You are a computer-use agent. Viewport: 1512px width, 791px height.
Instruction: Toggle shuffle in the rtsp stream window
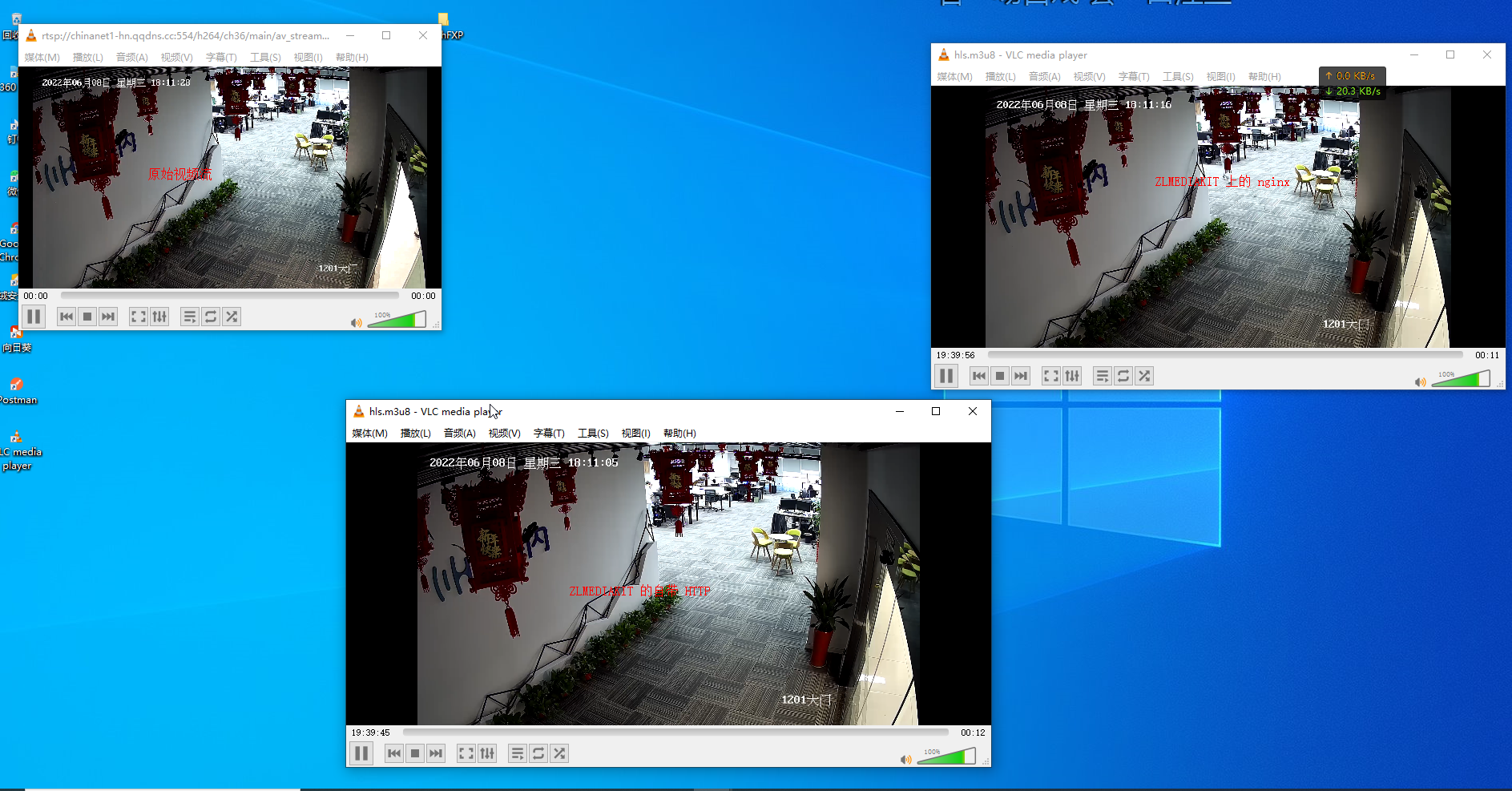232,317
